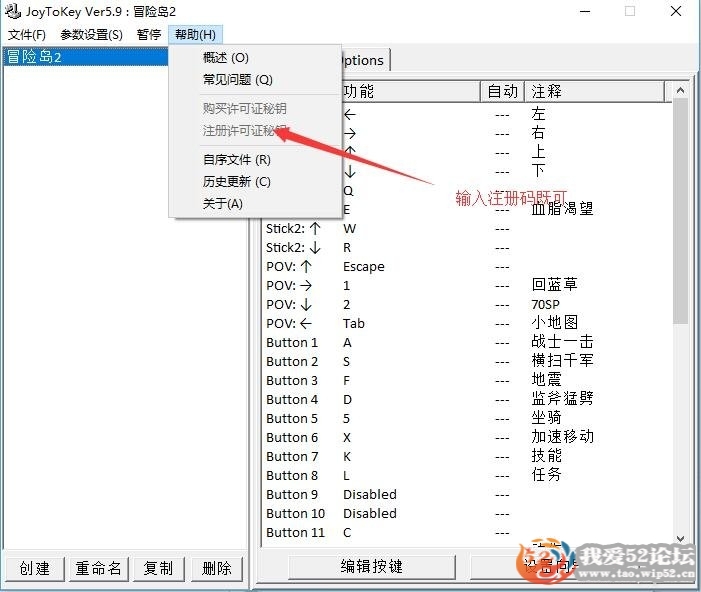Click the 功能 column header

409,91
